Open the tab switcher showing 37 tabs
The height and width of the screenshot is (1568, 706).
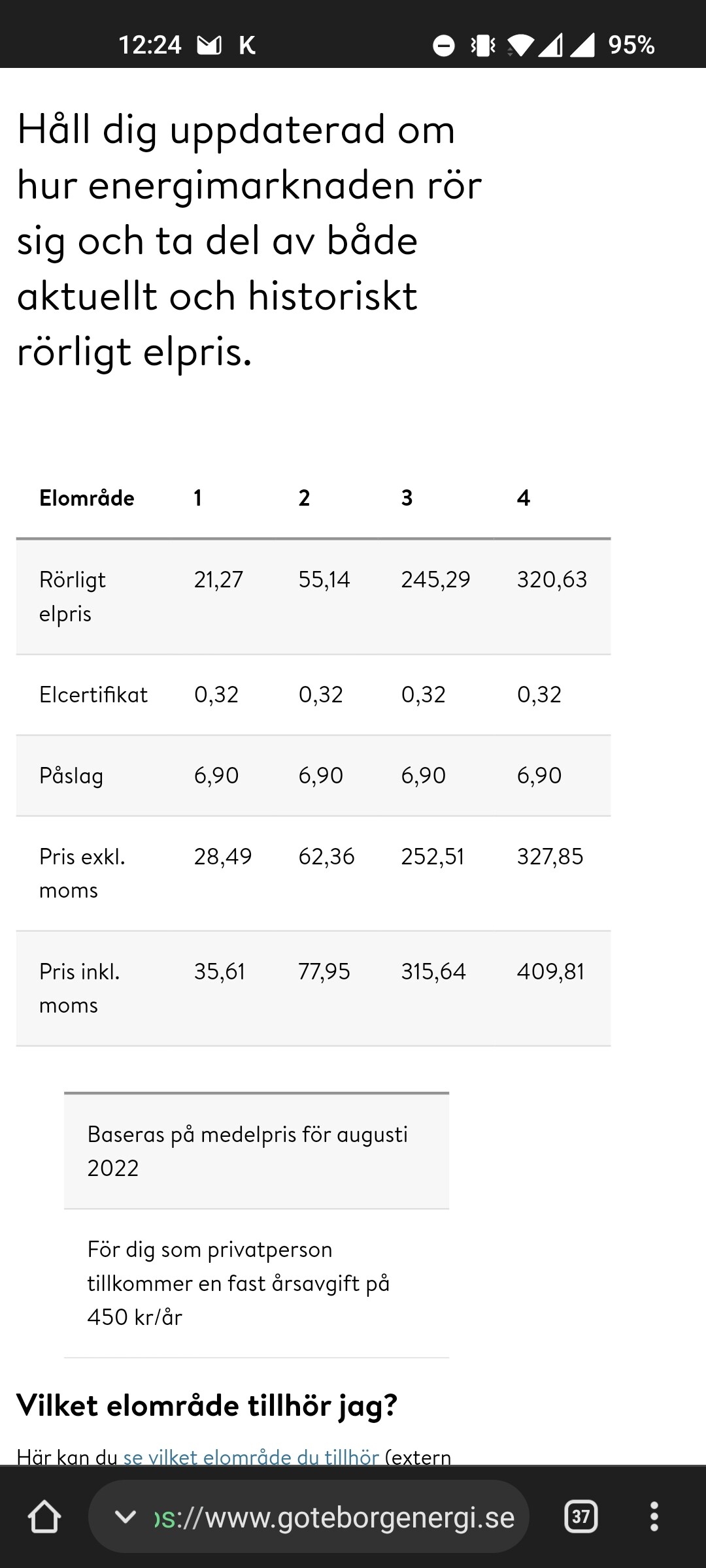coord(580,1516)
